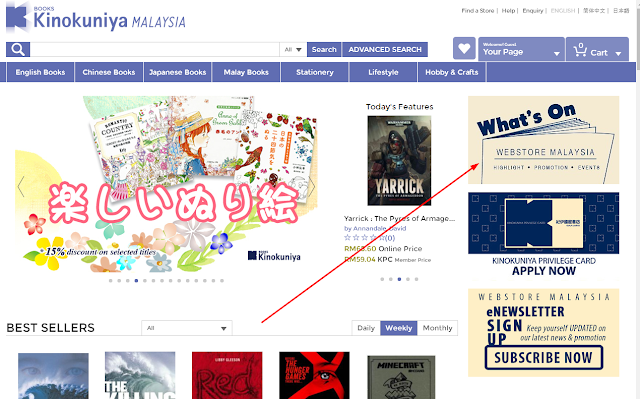Open the All category dropdown beside search
640x399 pixels.
pos(293,49)
